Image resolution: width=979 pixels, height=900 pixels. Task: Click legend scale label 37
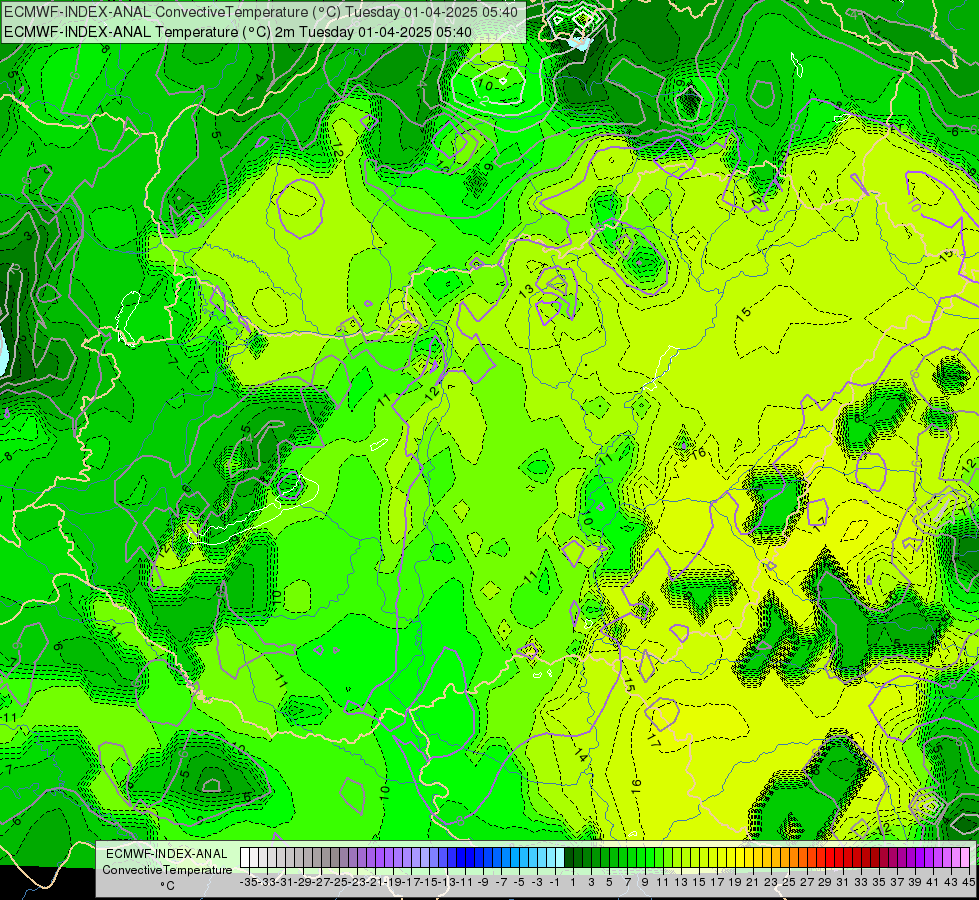click(x=897, y=882)
